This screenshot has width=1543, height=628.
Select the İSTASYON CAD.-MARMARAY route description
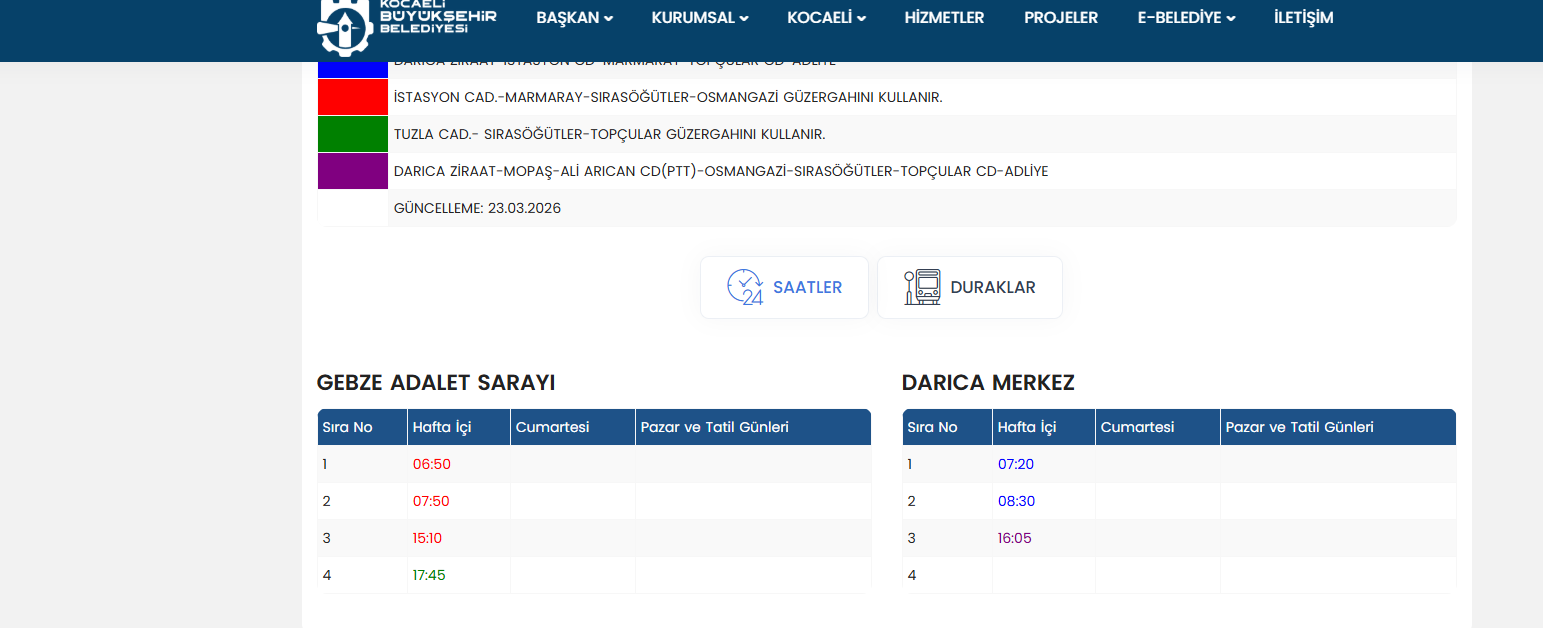point(668,97)
